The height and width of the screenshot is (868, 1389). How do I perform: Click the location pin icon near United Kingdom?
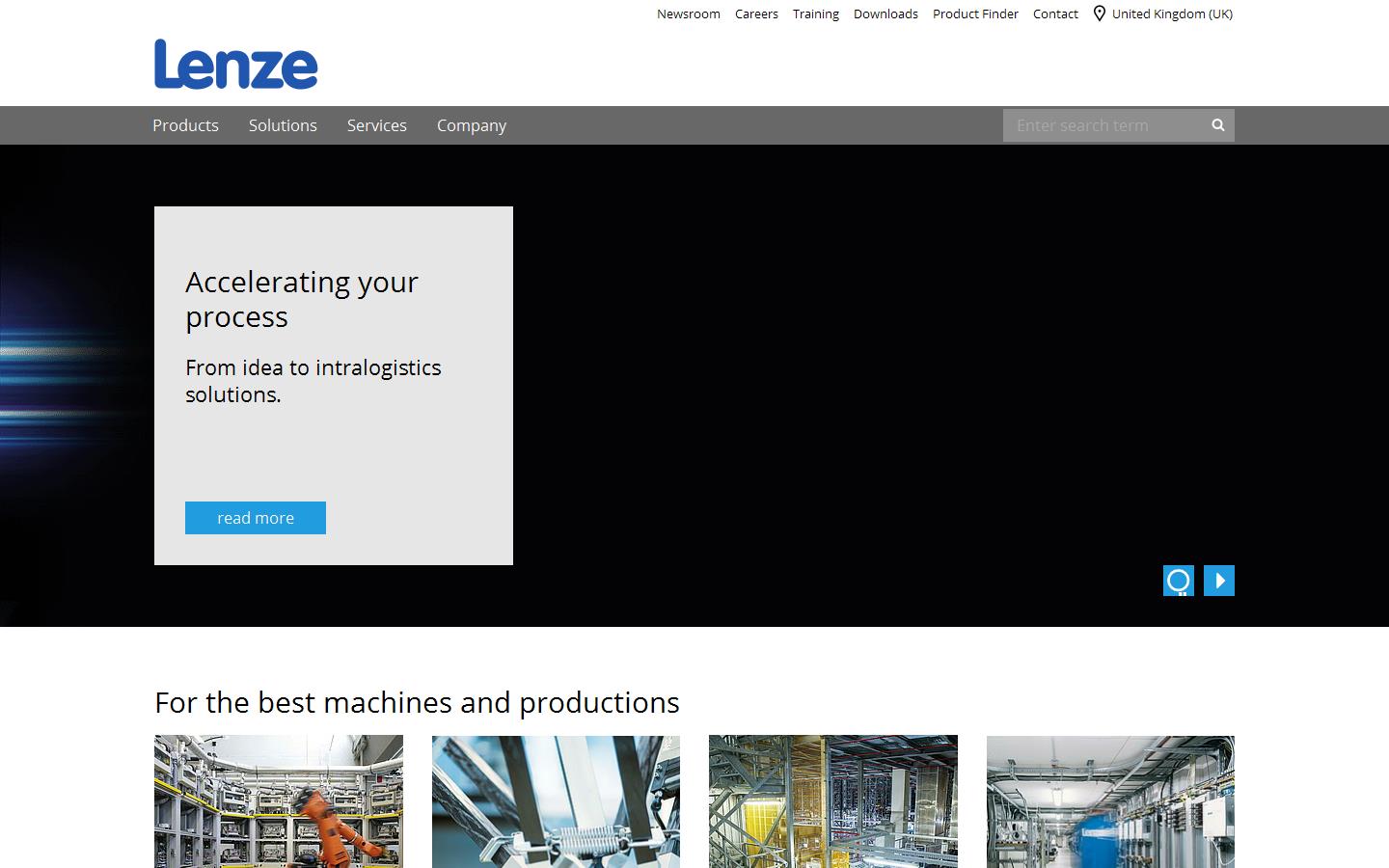(x=1099, y=14)
